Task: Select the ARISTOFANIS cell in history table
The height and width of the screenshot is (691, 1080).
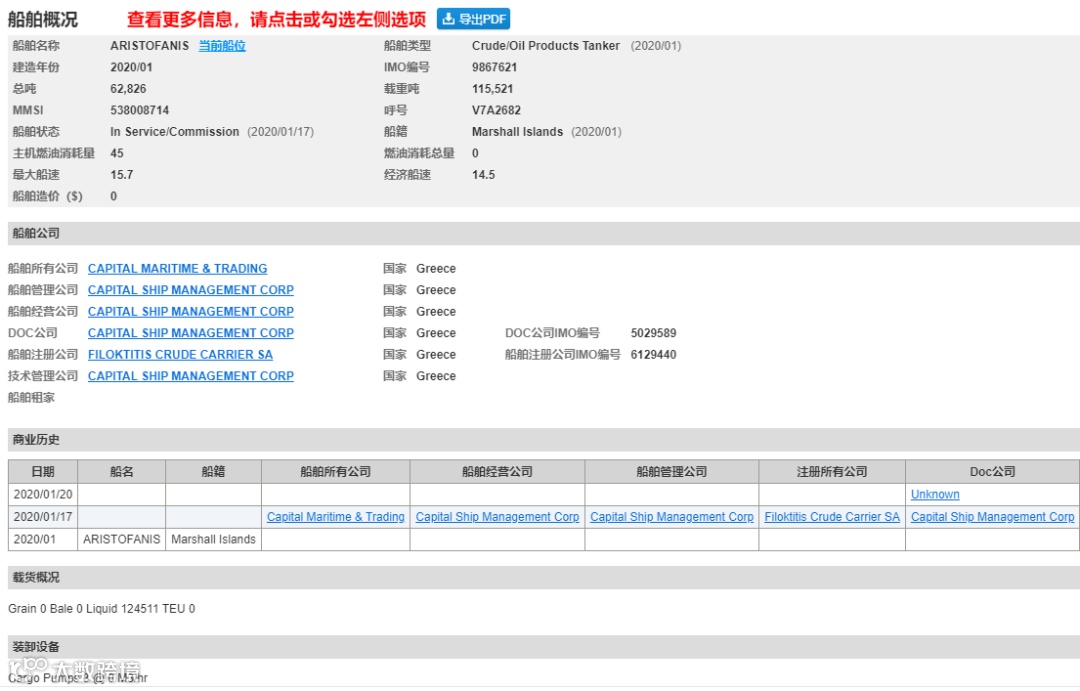Action: [121, 539]
